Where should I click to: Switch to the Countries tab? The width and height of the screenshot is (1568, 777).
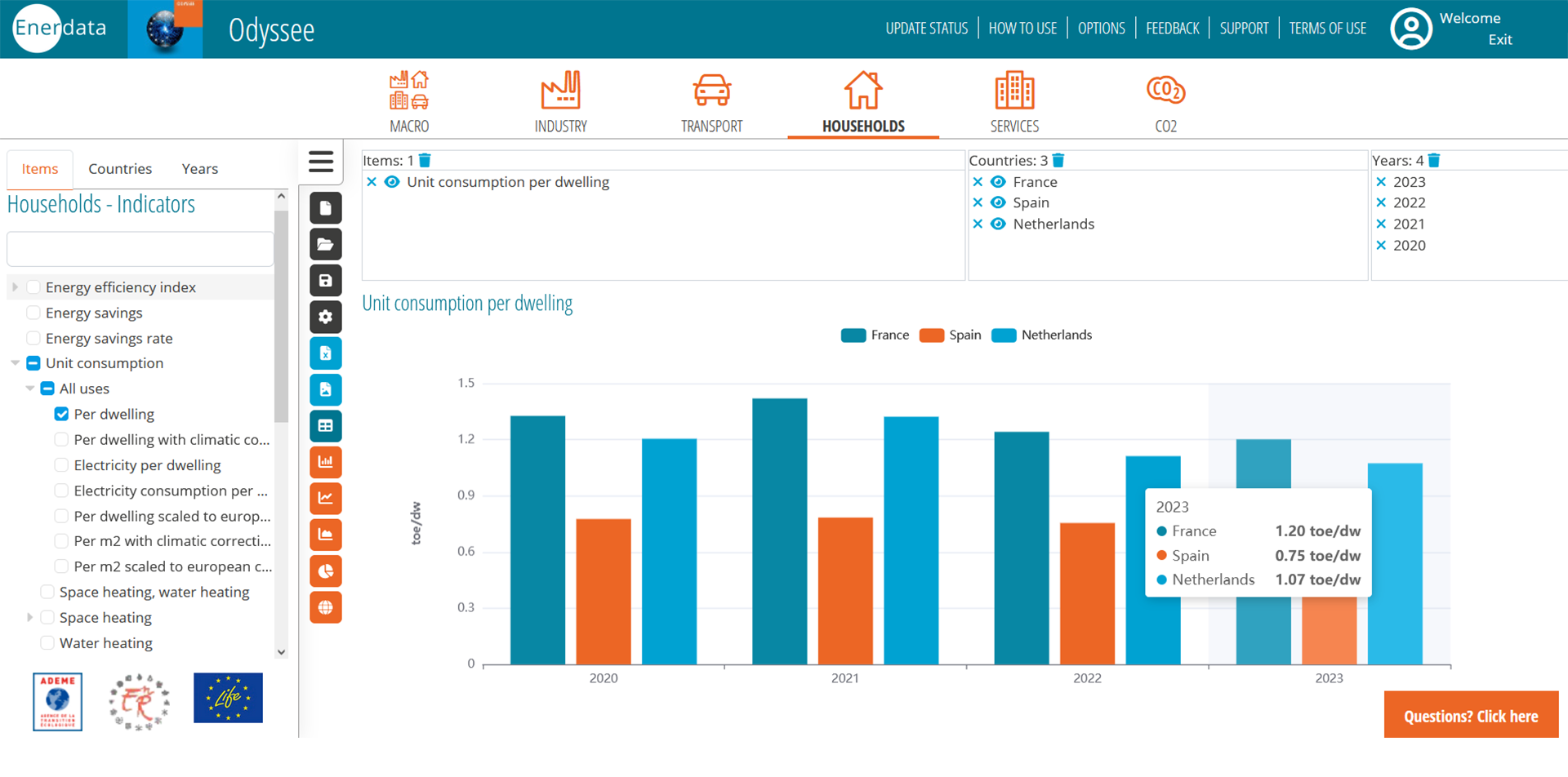[120, 169]
